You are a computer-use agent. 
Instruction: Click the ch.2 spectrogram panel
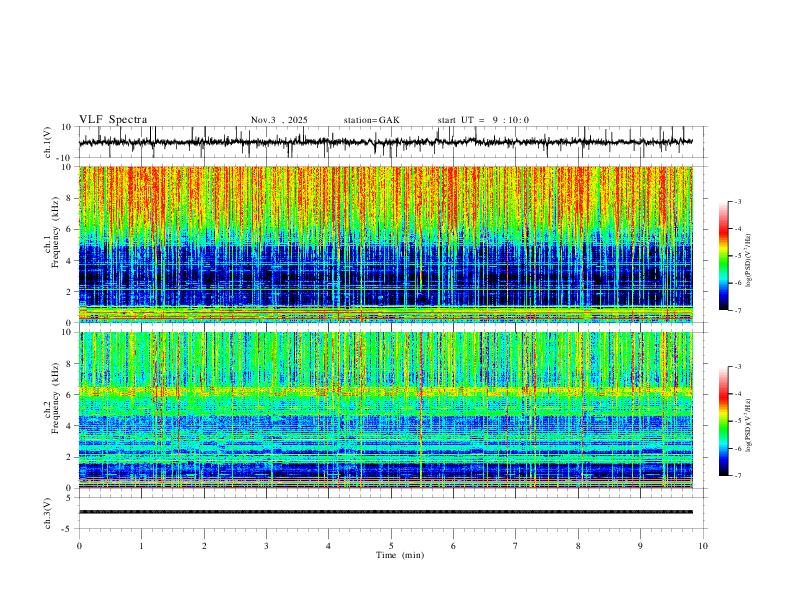pyautogui.click(x=386, y=410)
